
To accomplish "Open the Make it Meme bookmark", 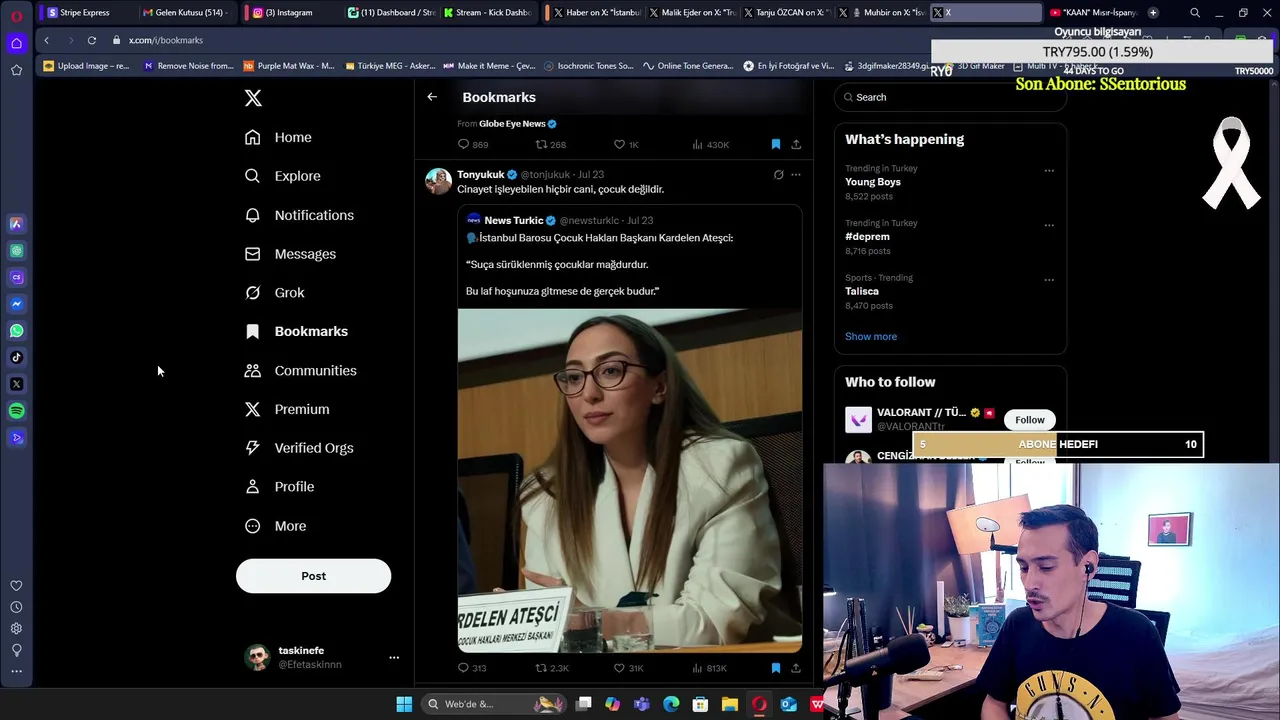I will coord(488,66).
